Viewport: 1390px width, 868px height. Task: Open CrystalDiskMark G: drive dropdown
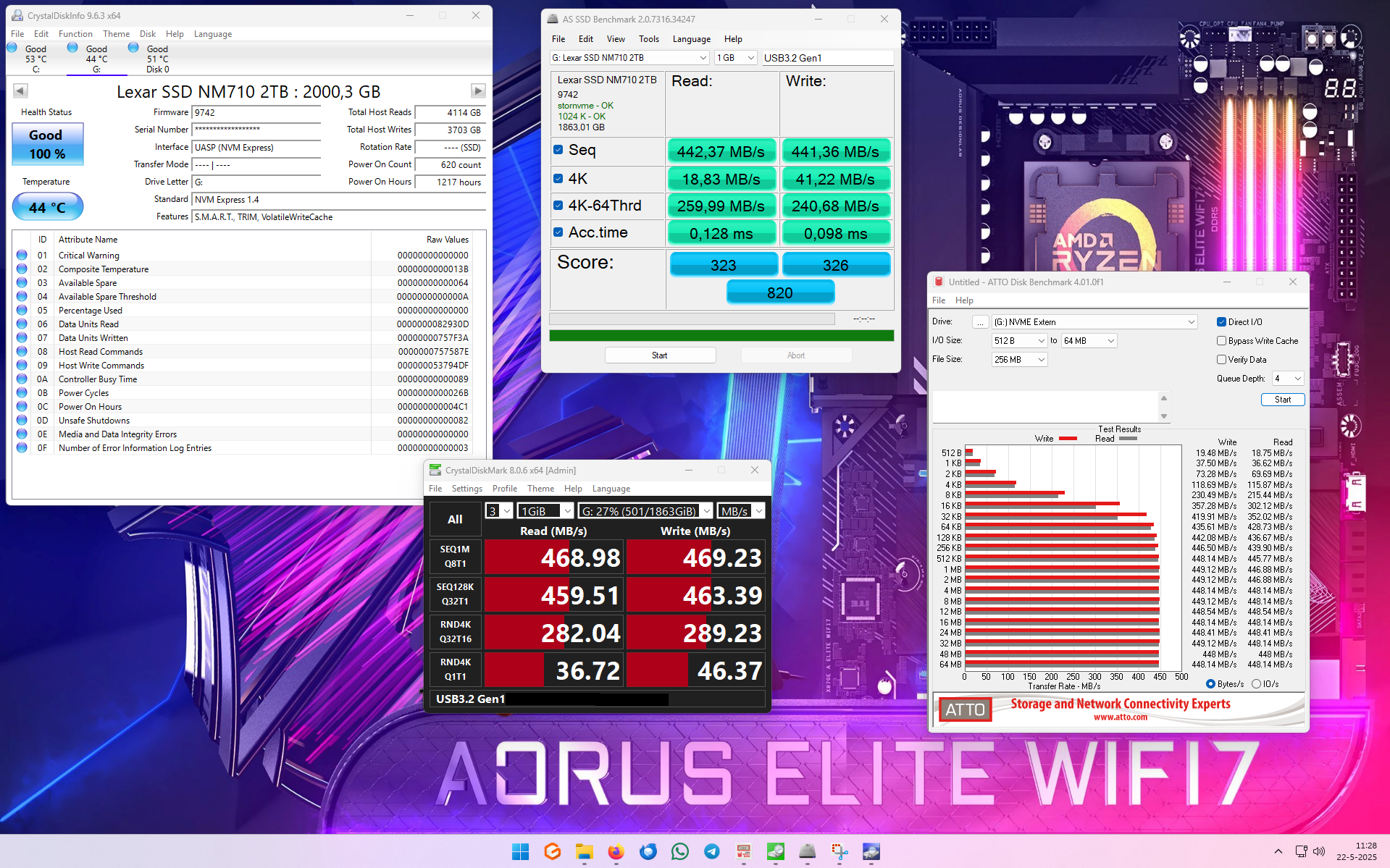click(x=645, y=511)
